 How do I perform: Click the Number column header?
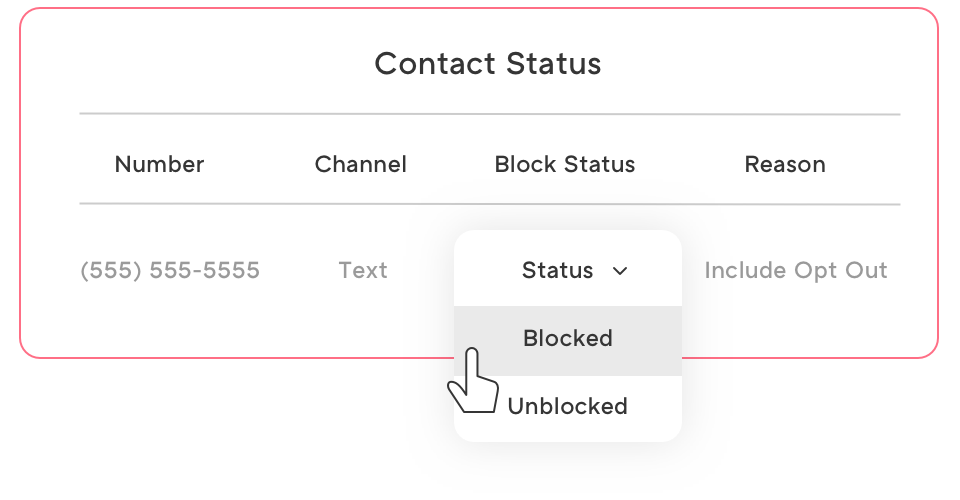pos(159,164)
